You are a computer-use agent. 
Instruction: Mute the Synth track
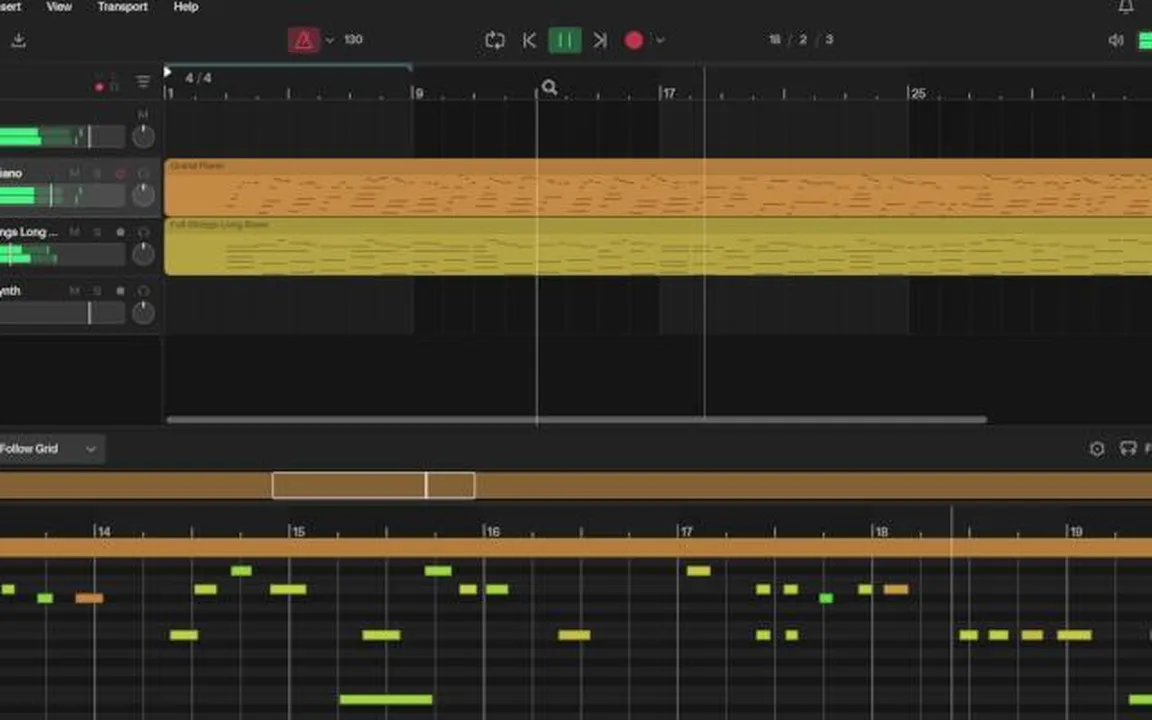74,291
